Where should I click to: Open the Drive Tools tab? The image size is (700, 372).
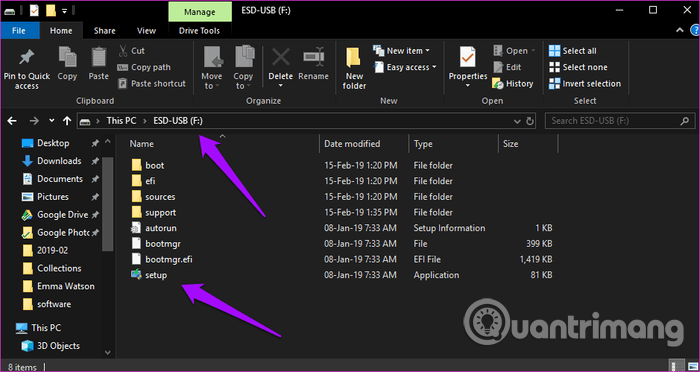[x=200, y=31]
